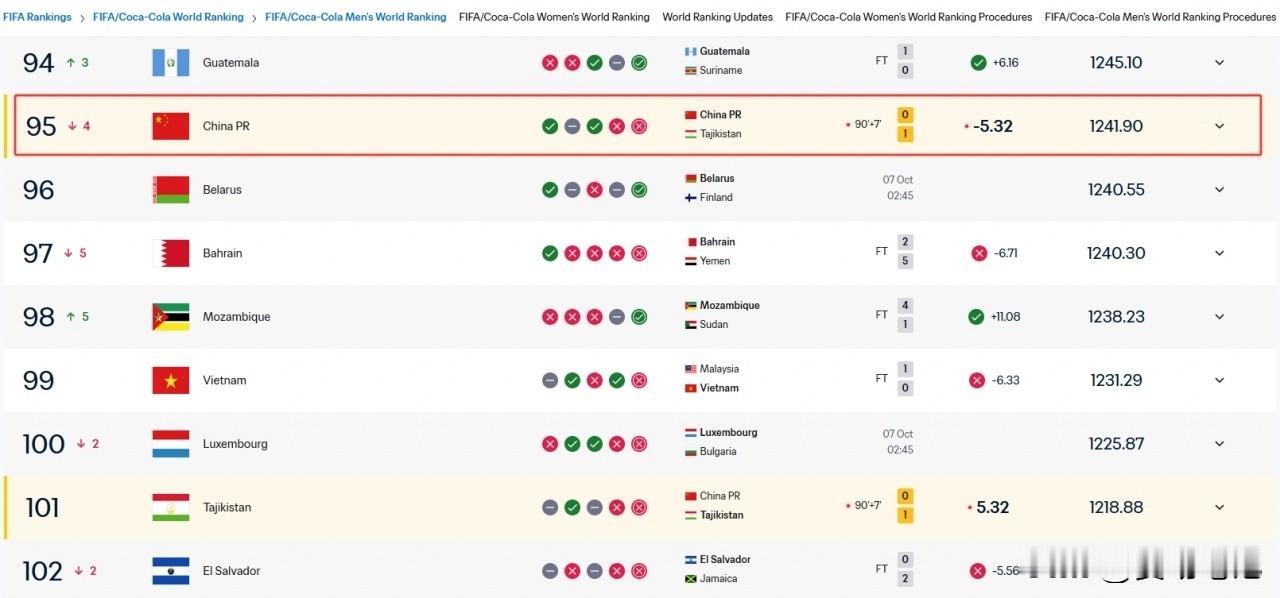Show details for the Vietnam row

click(1219, 380)
